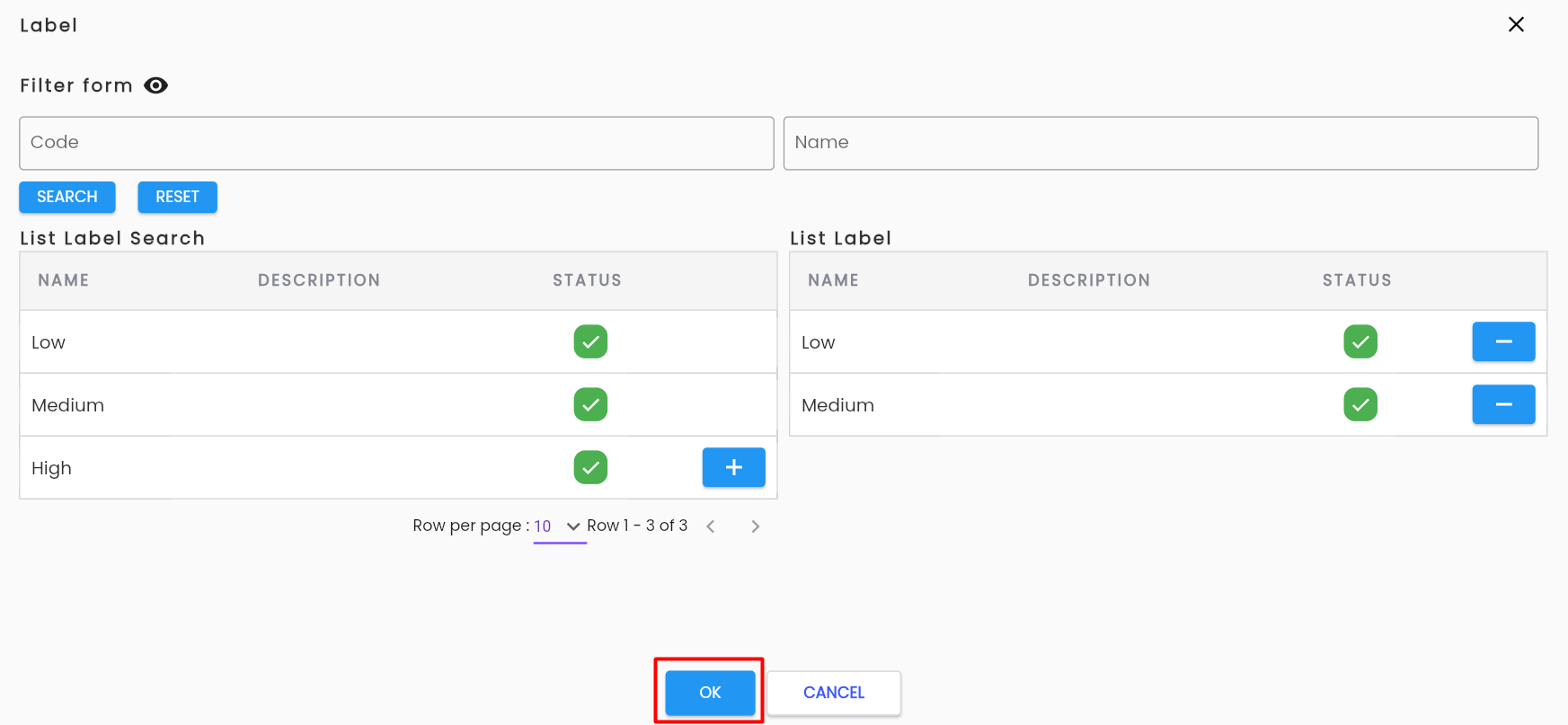Select High row in List Label Search

[398, 467]
